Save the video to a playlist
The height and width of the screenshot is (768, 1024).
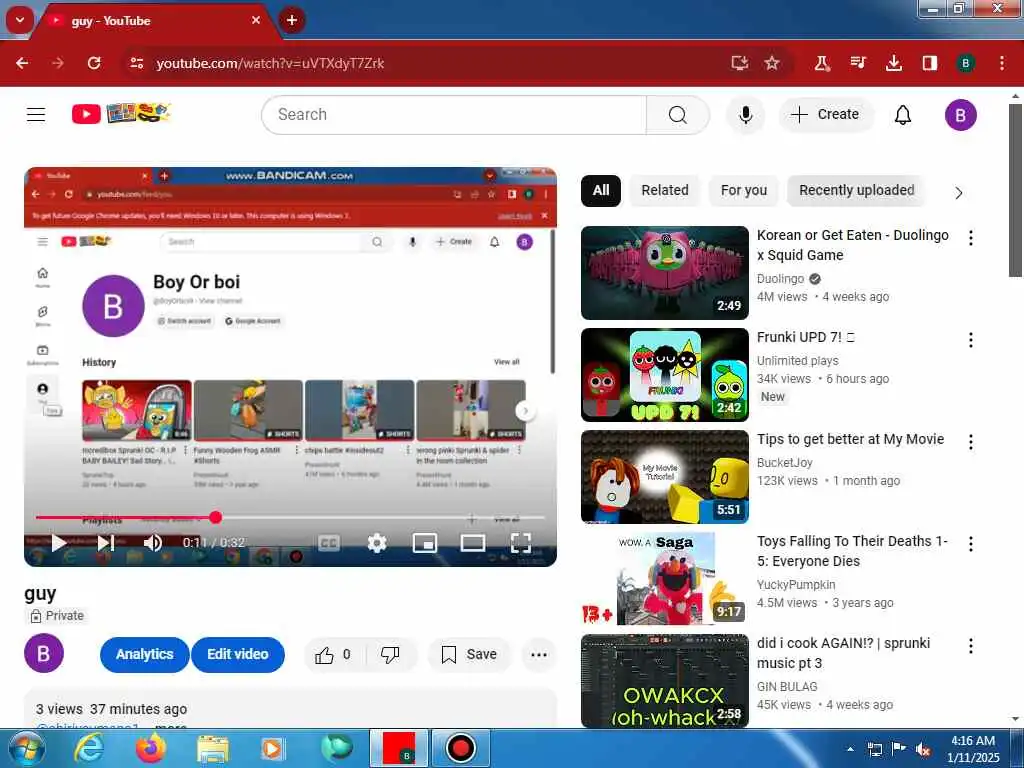469,654
